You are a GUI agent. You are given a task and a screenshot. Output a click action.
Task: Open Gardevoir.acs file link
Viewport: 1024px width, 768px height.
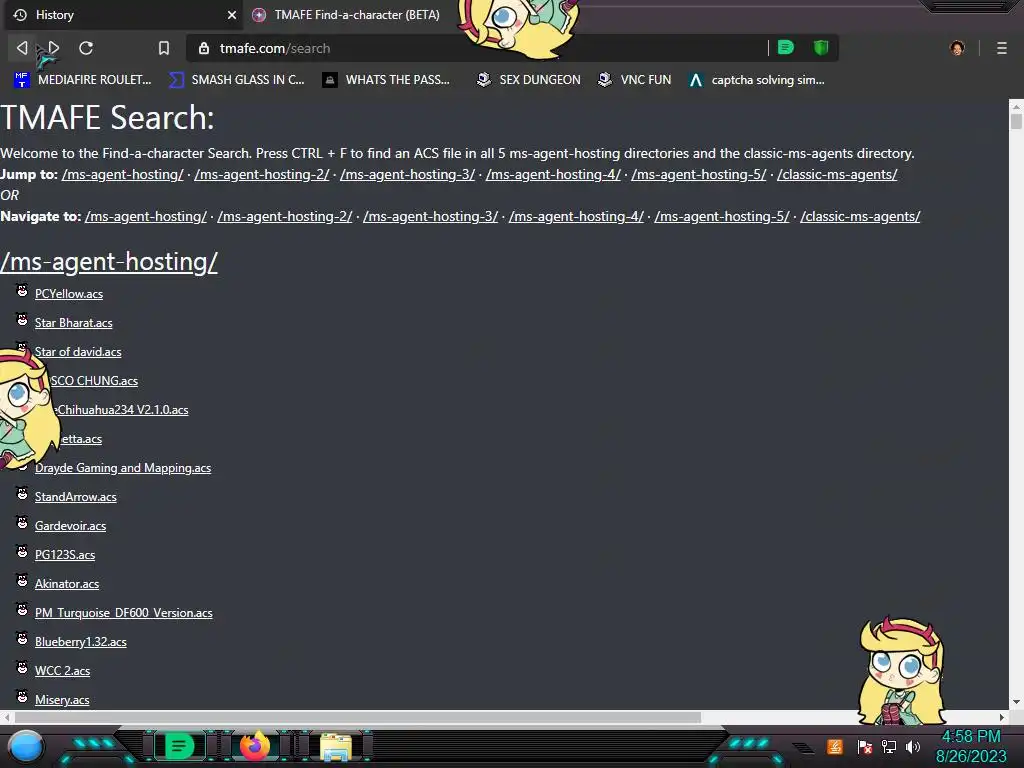pos(70,526)
